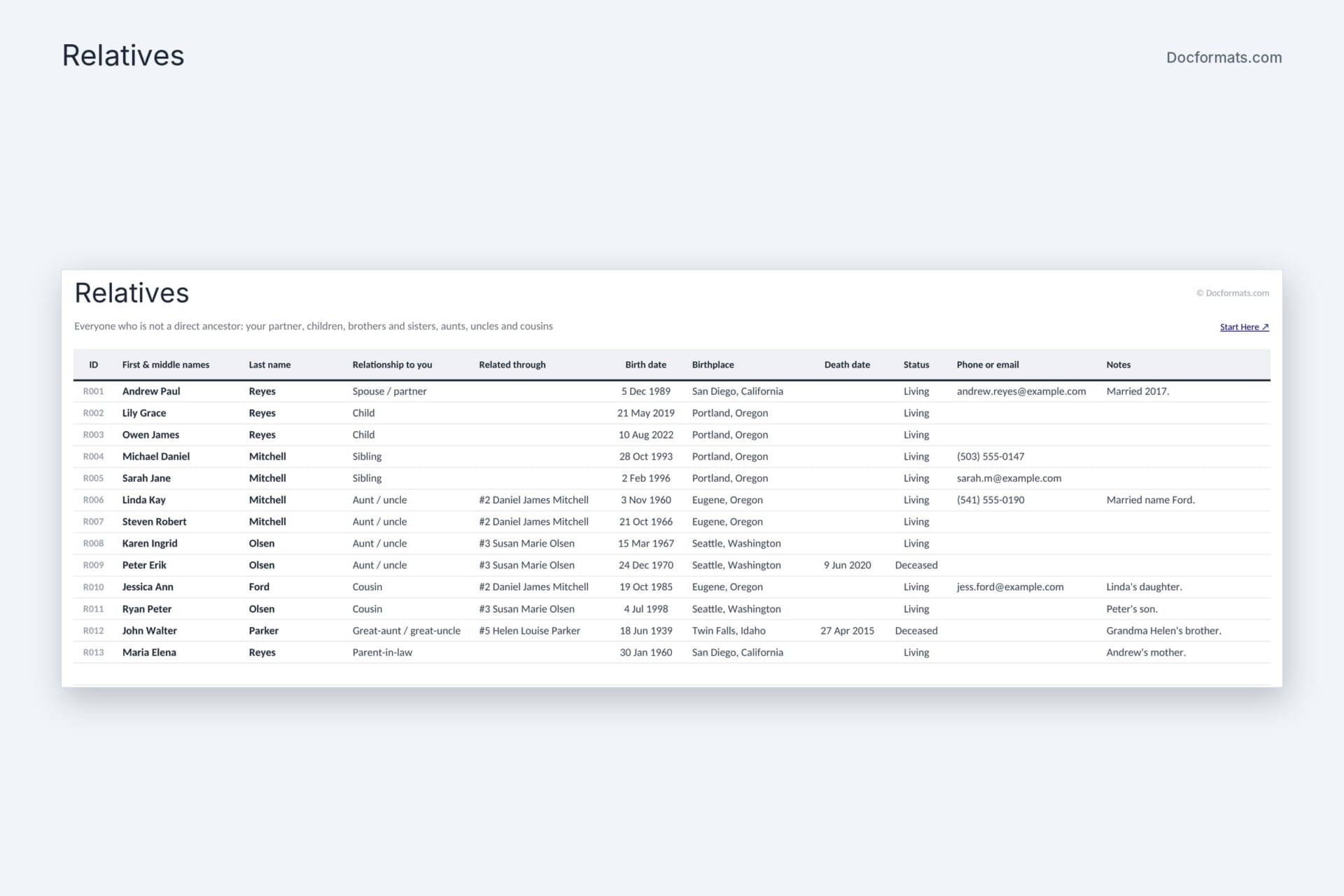Select the name Maria Elena
1344x896 pixels.
tap(149, 652)
